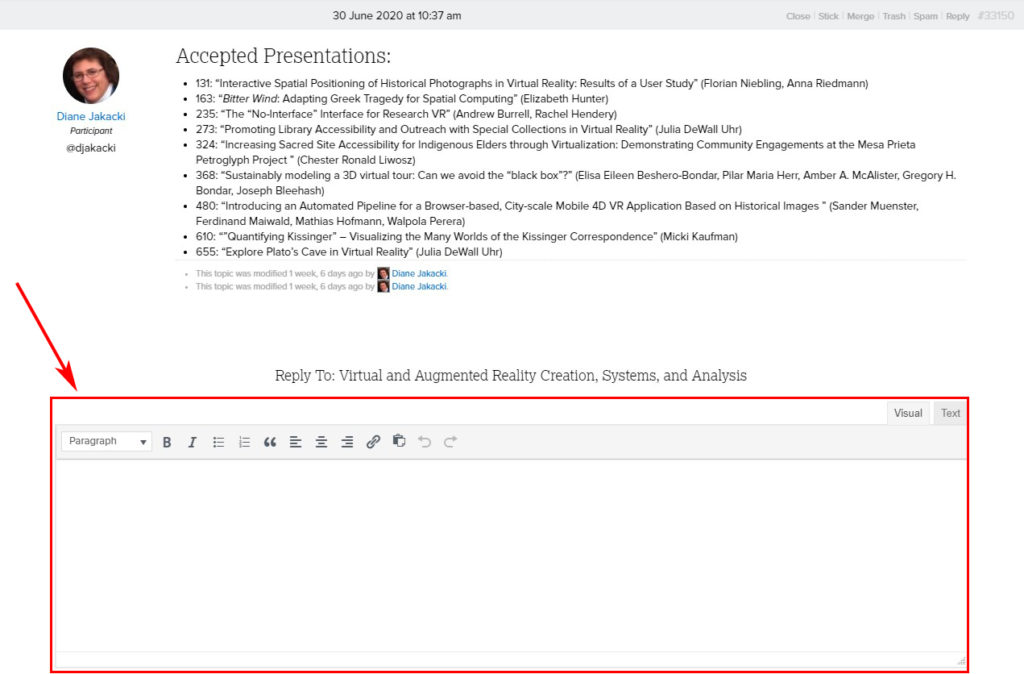Toggle paste-as-text mode
The height and width of the screenshot is (674, 1024).
point(399,441)
